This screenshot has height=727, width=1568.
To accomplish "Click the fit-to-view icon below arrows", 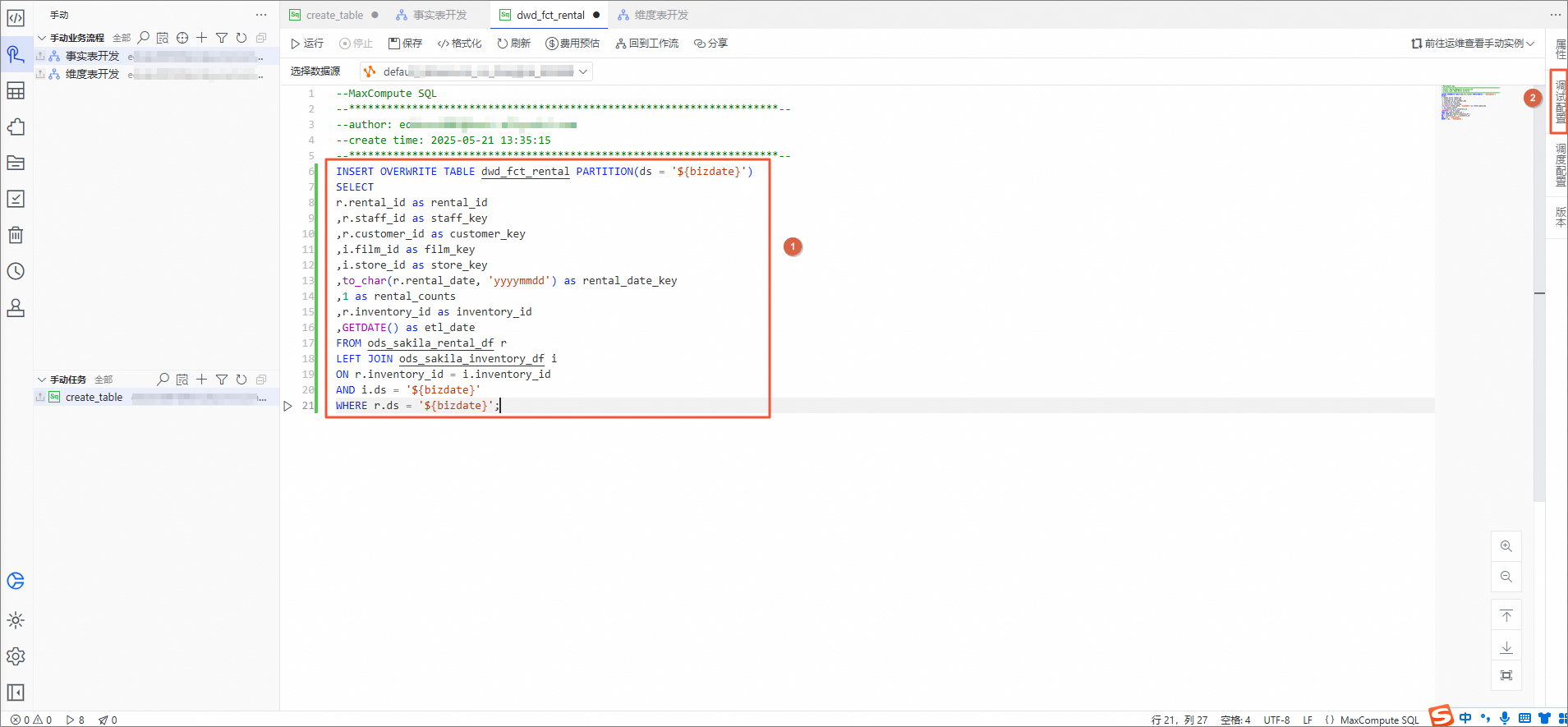I will click(1506, 675).
